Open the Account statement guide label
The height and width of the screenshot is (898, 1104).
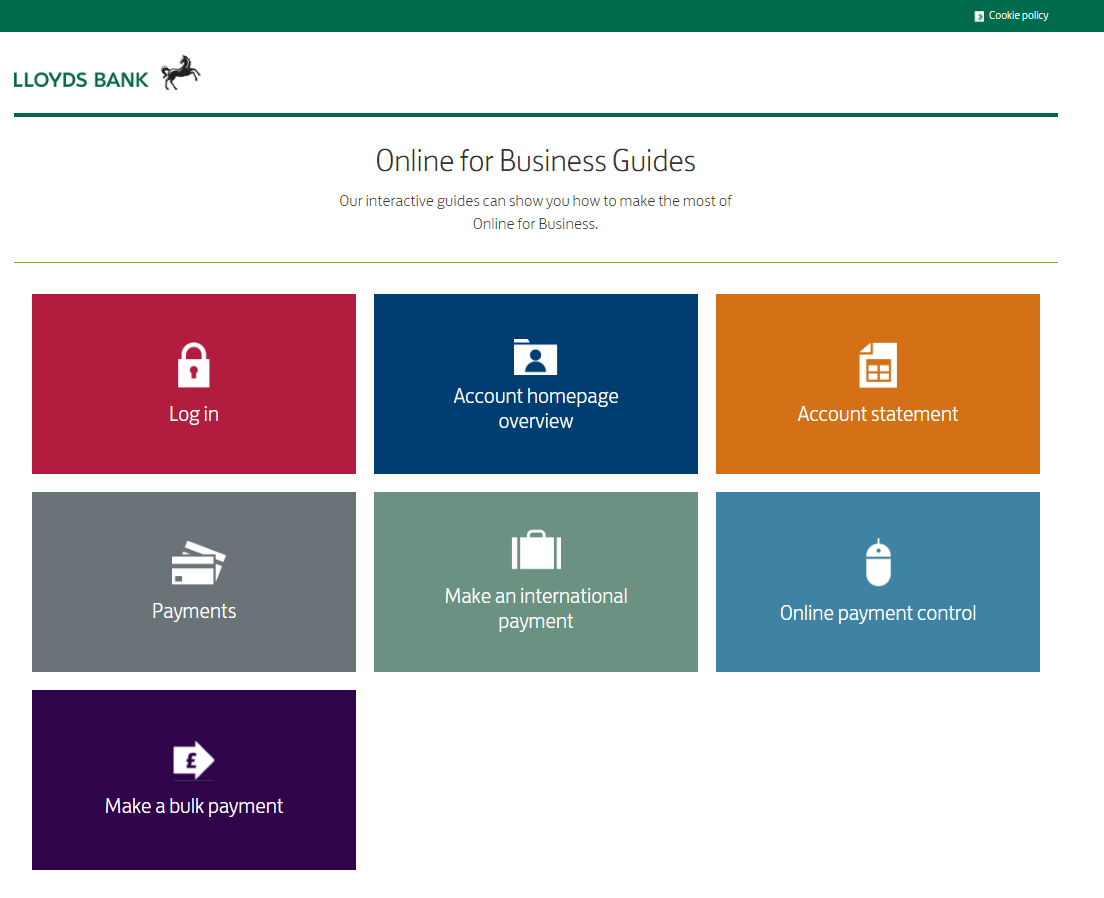click(x=877, y=414)
